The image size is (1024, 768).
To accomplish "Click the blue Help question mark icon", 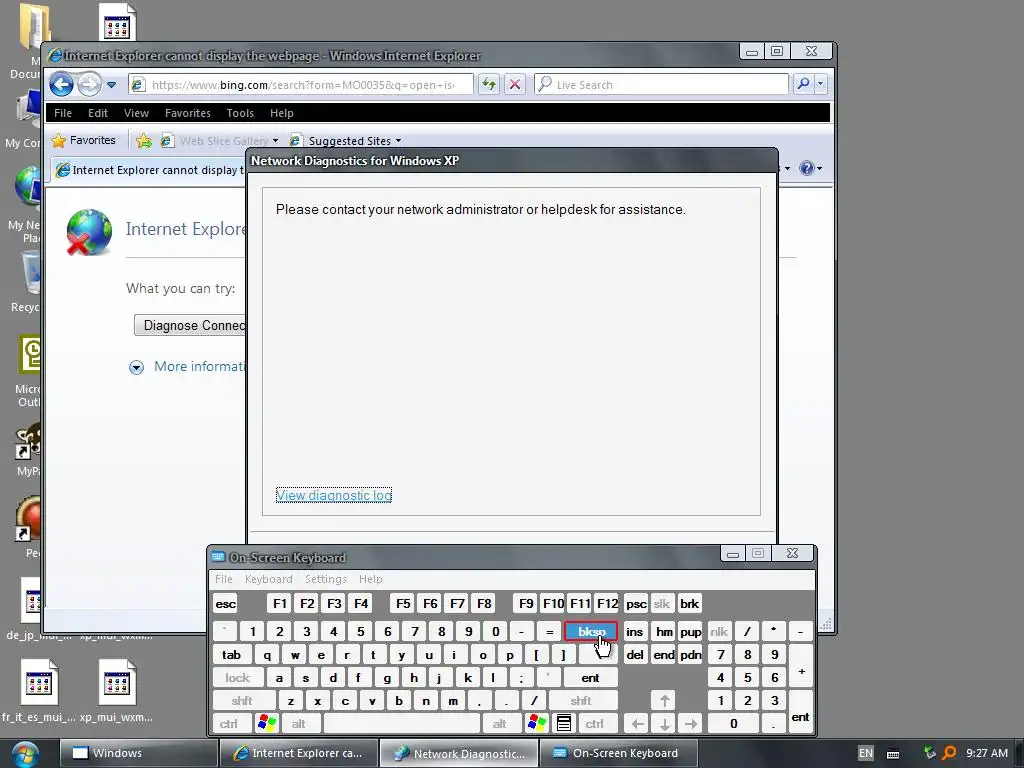I will click(x=807, y=168).
